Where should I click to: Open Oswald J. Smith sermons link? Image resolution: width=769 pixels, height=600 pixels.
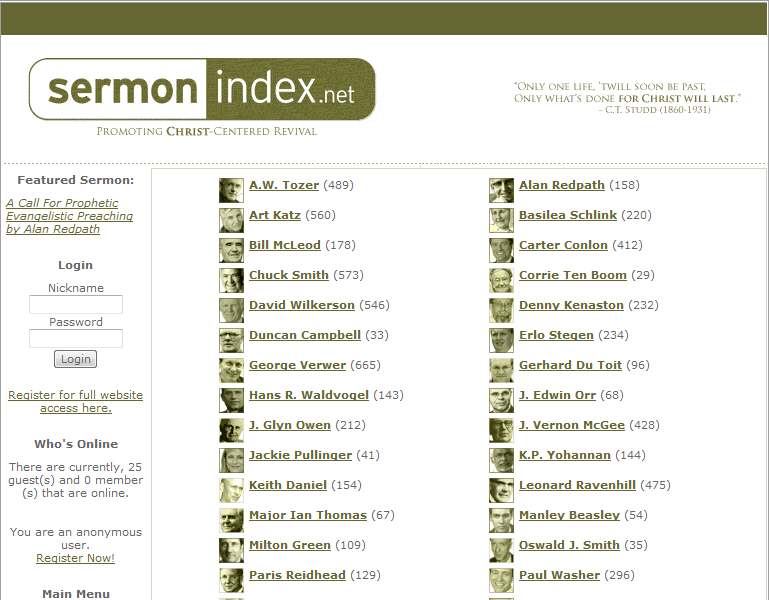click(x=569, y=544)
